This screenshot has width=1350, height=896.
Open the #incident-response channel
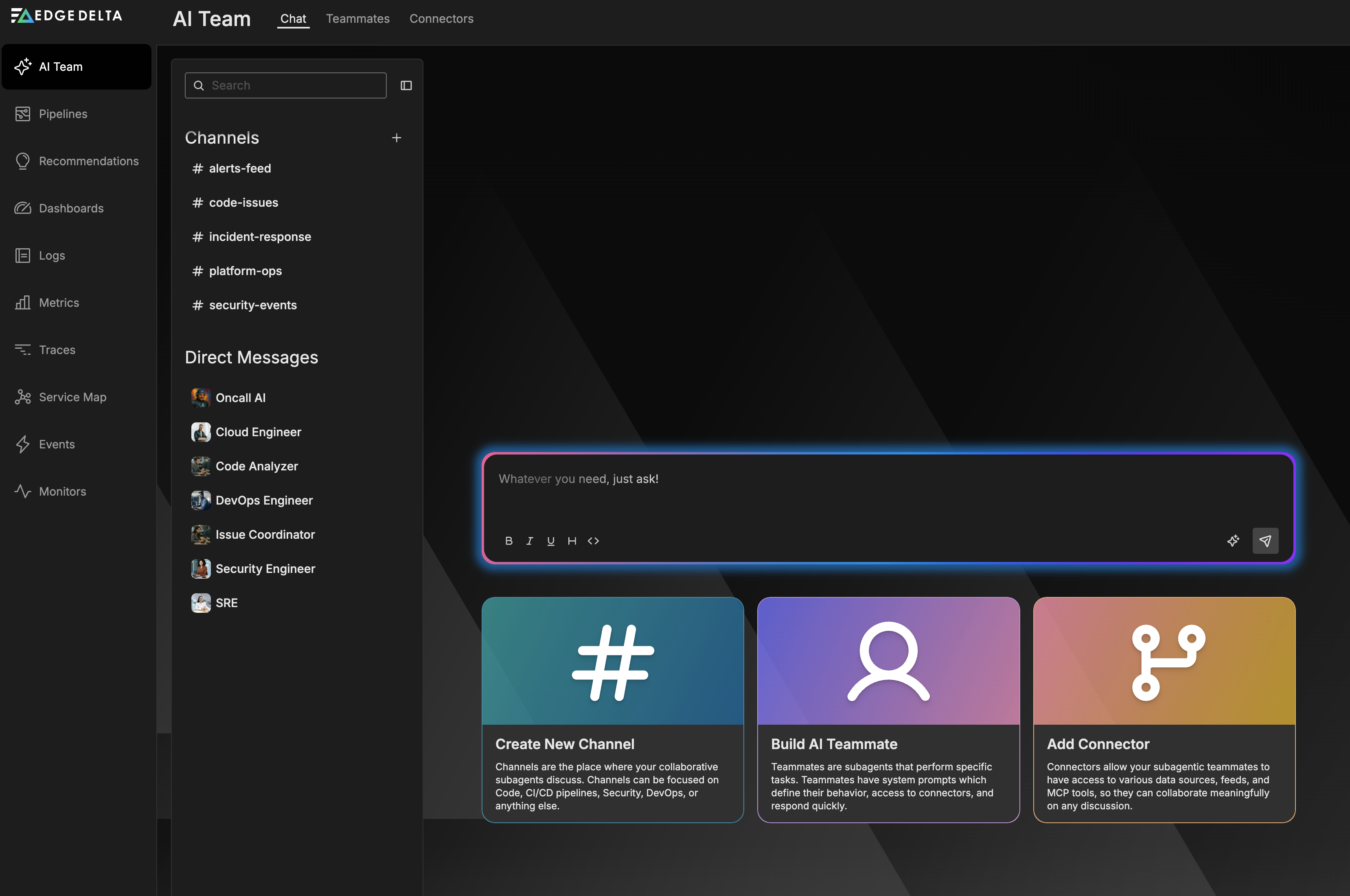tap(259, 236)
